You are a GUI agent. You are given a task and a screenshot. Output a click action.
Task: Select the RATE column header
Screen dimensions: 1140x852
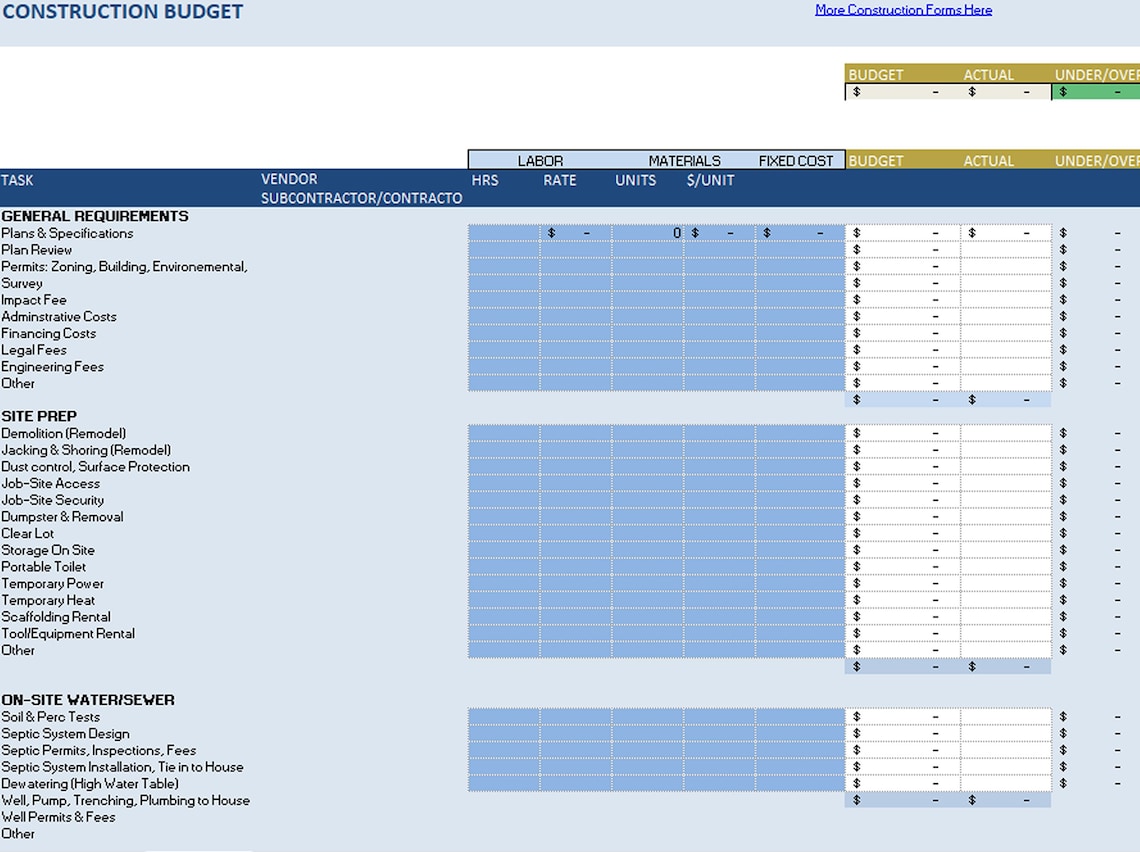tap(560, 180)
